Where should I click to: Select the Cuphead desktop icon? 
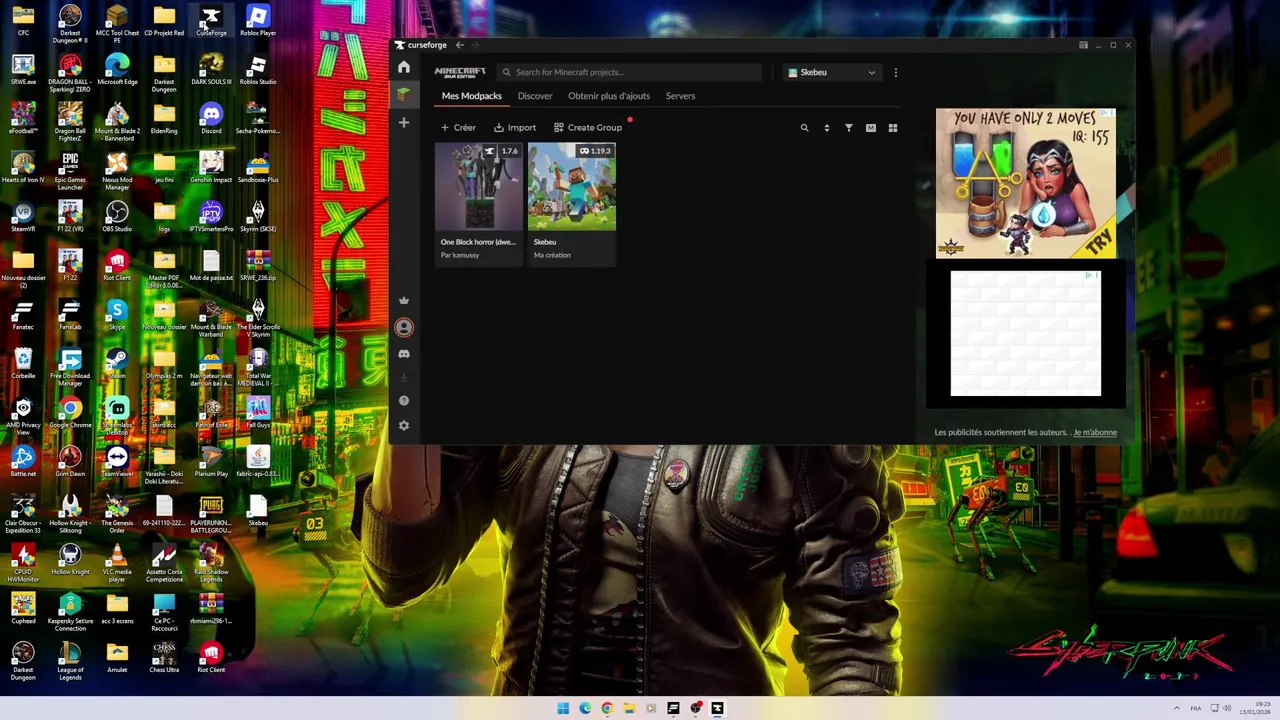pyautogui.click(x=23, y=609)
